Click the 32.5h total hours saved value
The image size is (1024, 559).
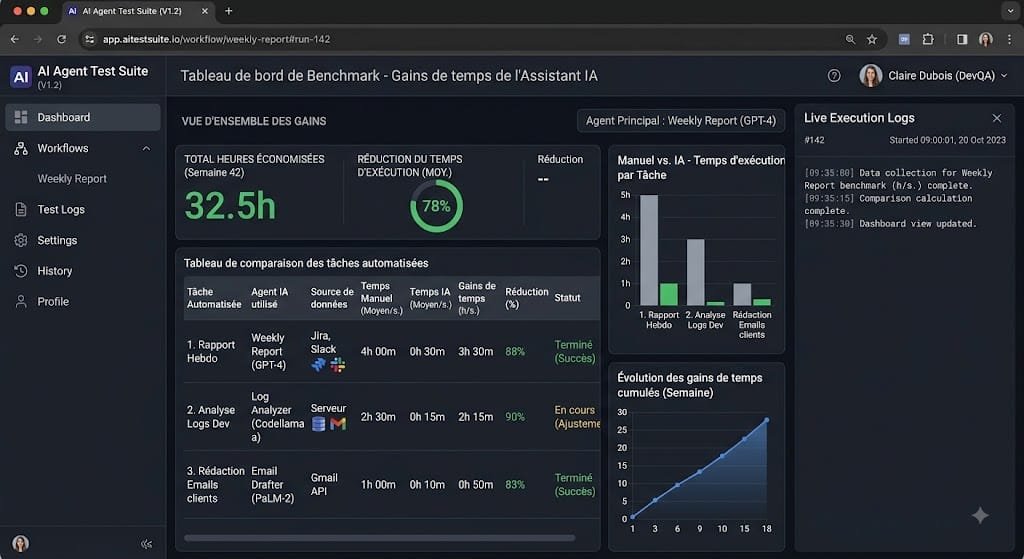pos(230,206)
